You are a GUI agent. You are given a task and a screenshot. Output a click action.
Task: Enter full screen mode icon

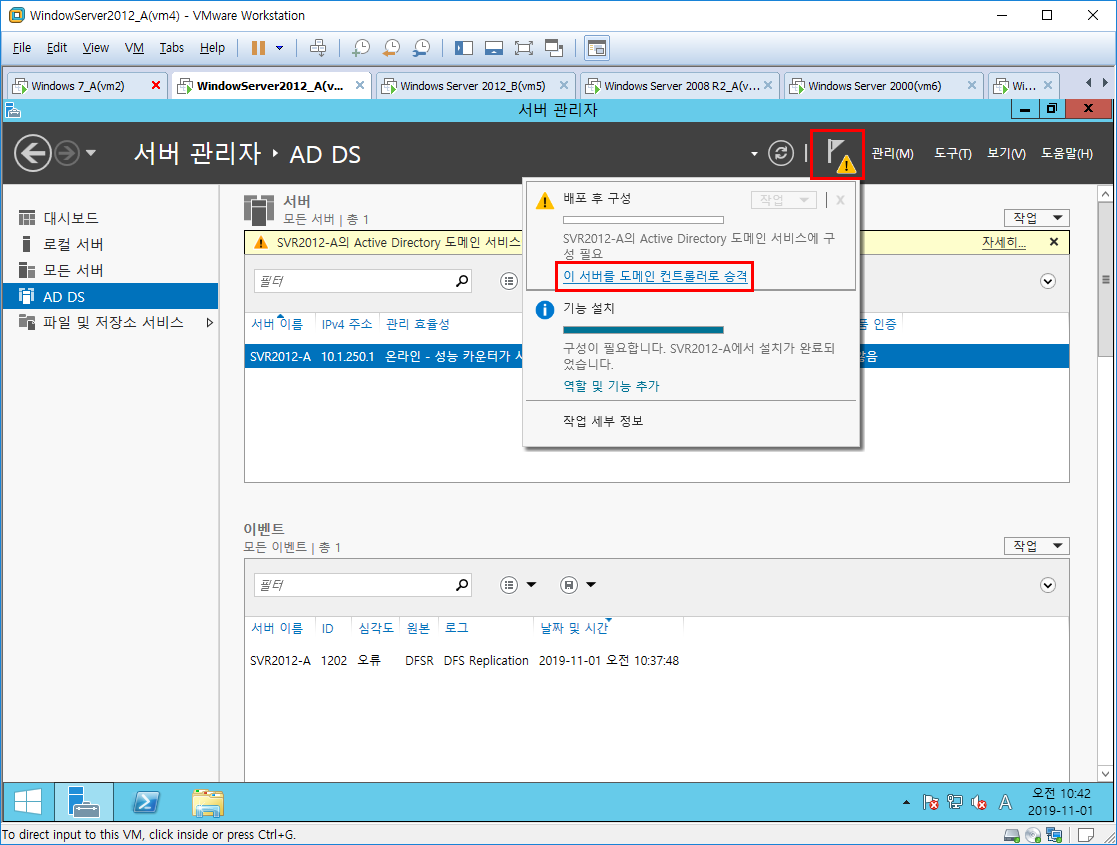coord(524,48)
